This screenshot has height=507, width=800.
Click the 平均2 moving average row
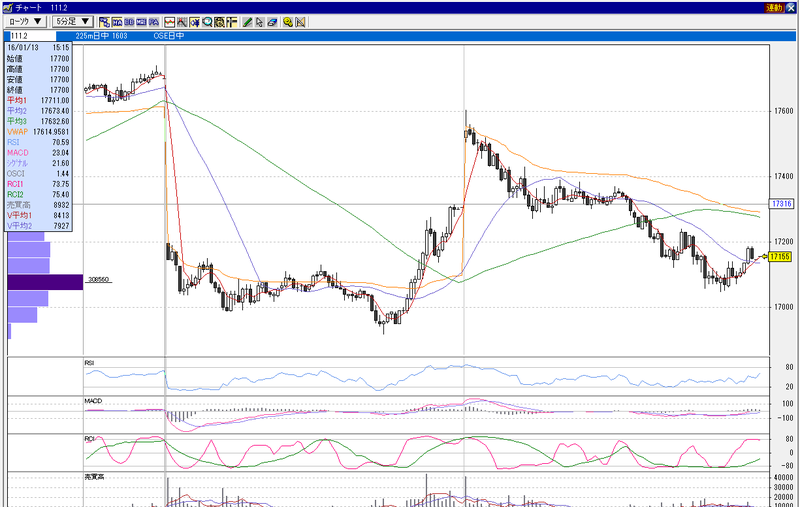click(x=38, y=111)
